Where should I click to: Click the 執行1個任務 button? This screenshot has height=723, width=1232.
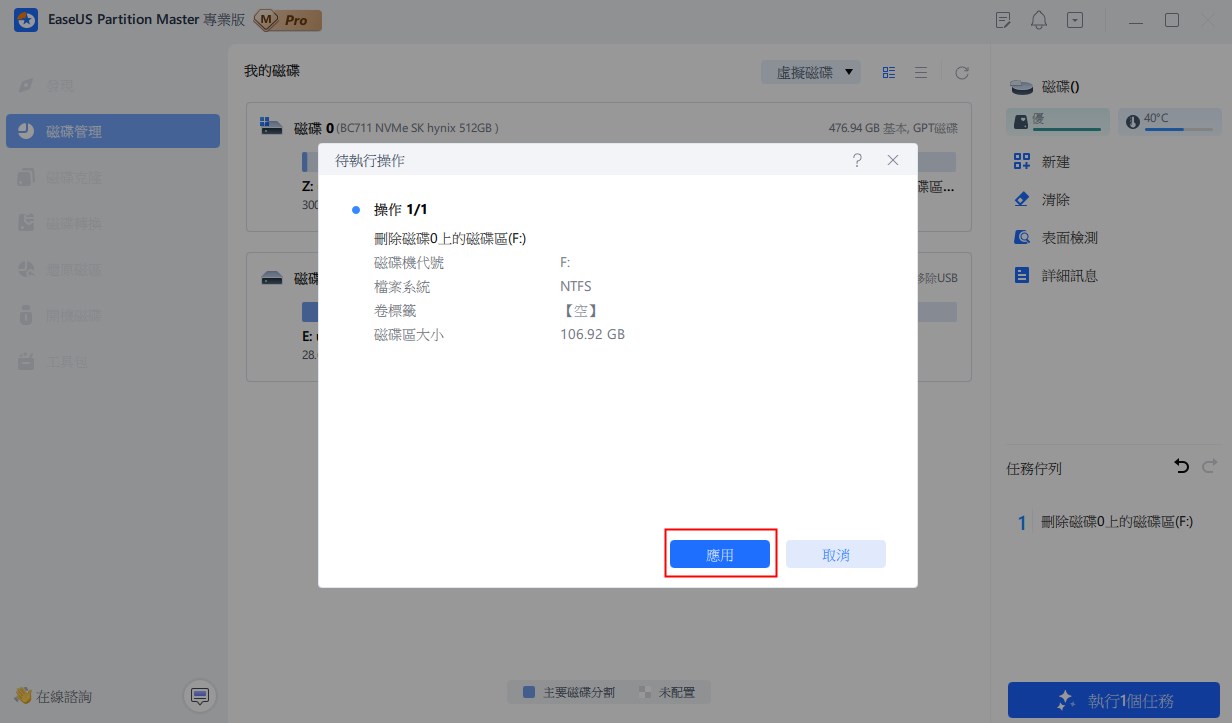[1113, 700]
